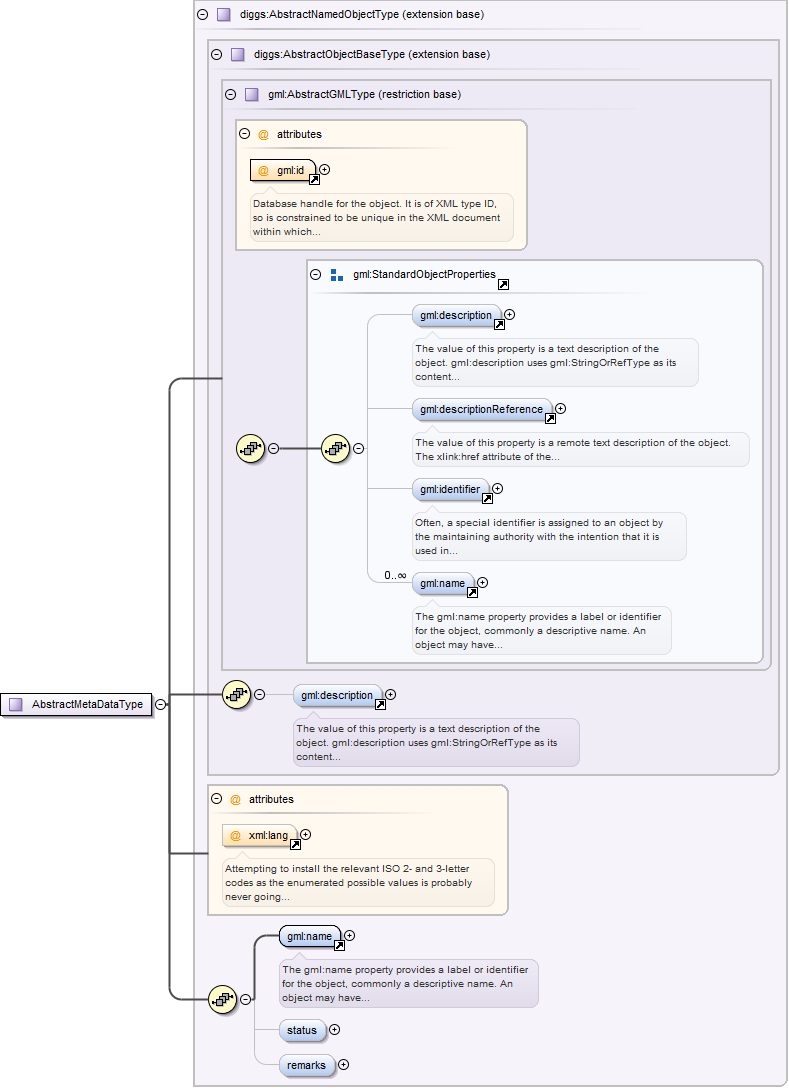The width and height of the screenshot is (789, 1088).
Task: Select the gml:identifier element box
Action: click(449, 490)
